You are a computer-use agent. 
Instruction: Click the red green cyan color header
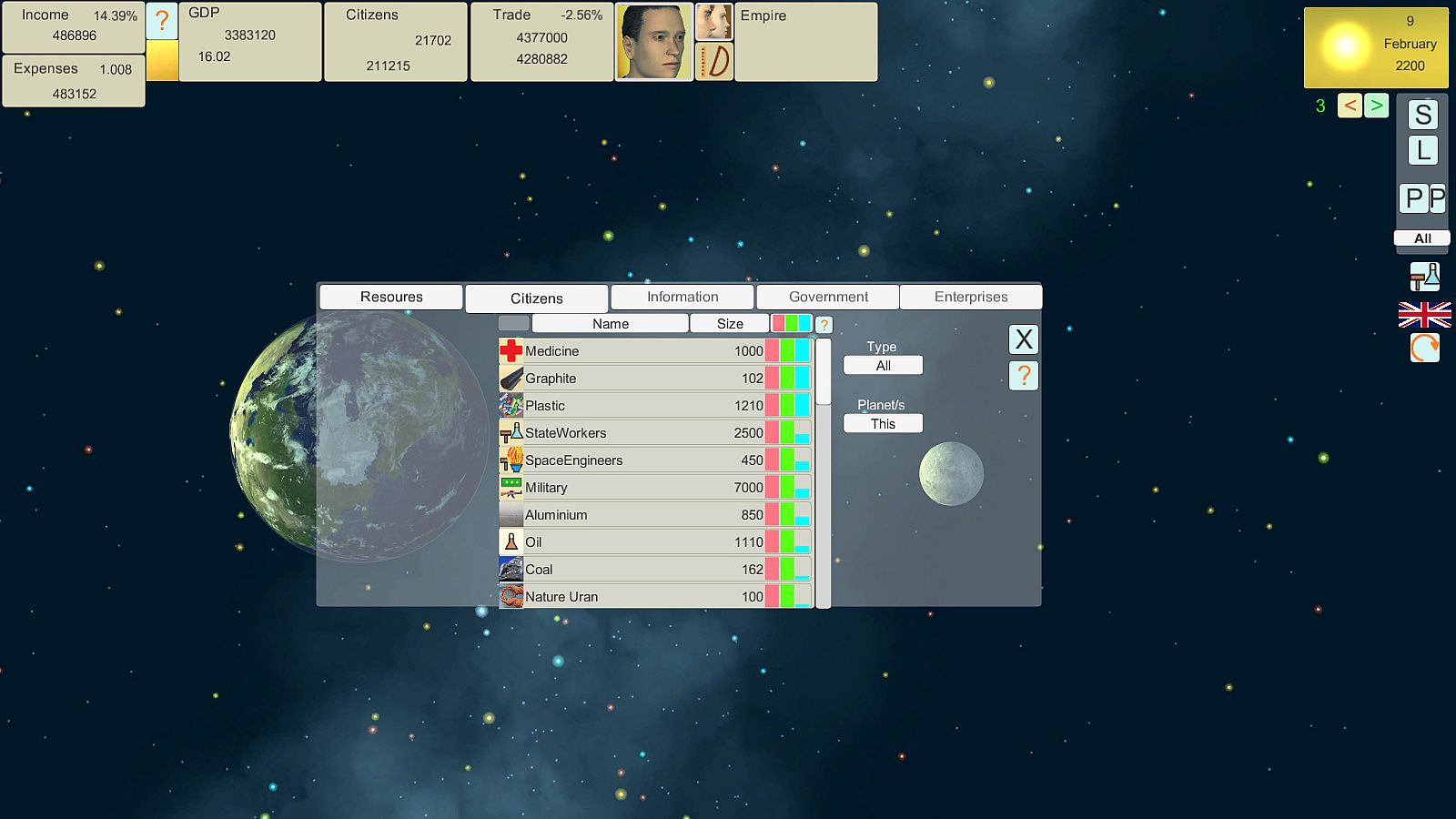tap(792, 323)
